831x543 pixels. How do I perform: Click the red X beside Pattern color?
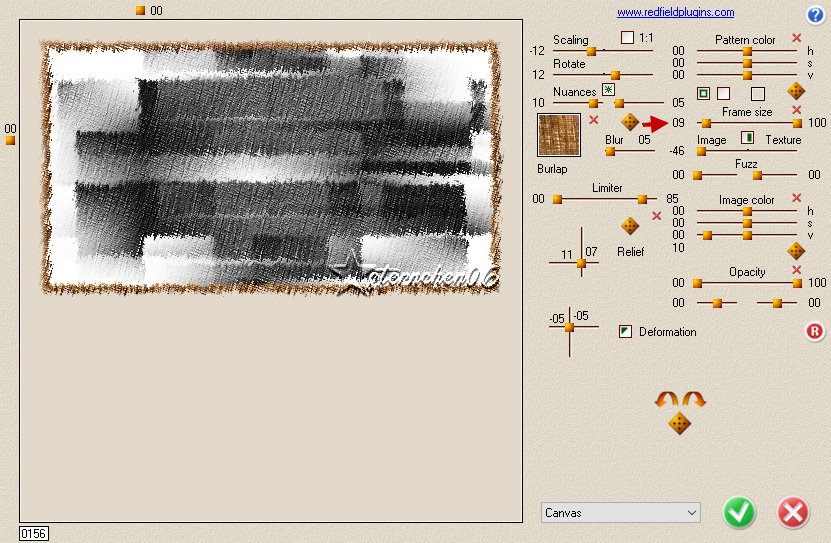[x=797, y=39]
